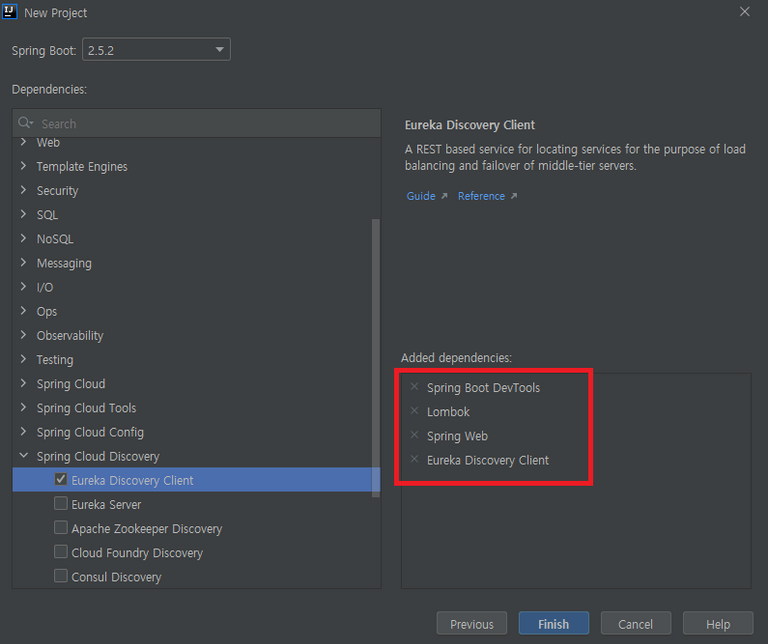Click the Previous button
Screen dimensions: 768x644
pyautogui.click(x=472, y=623)
